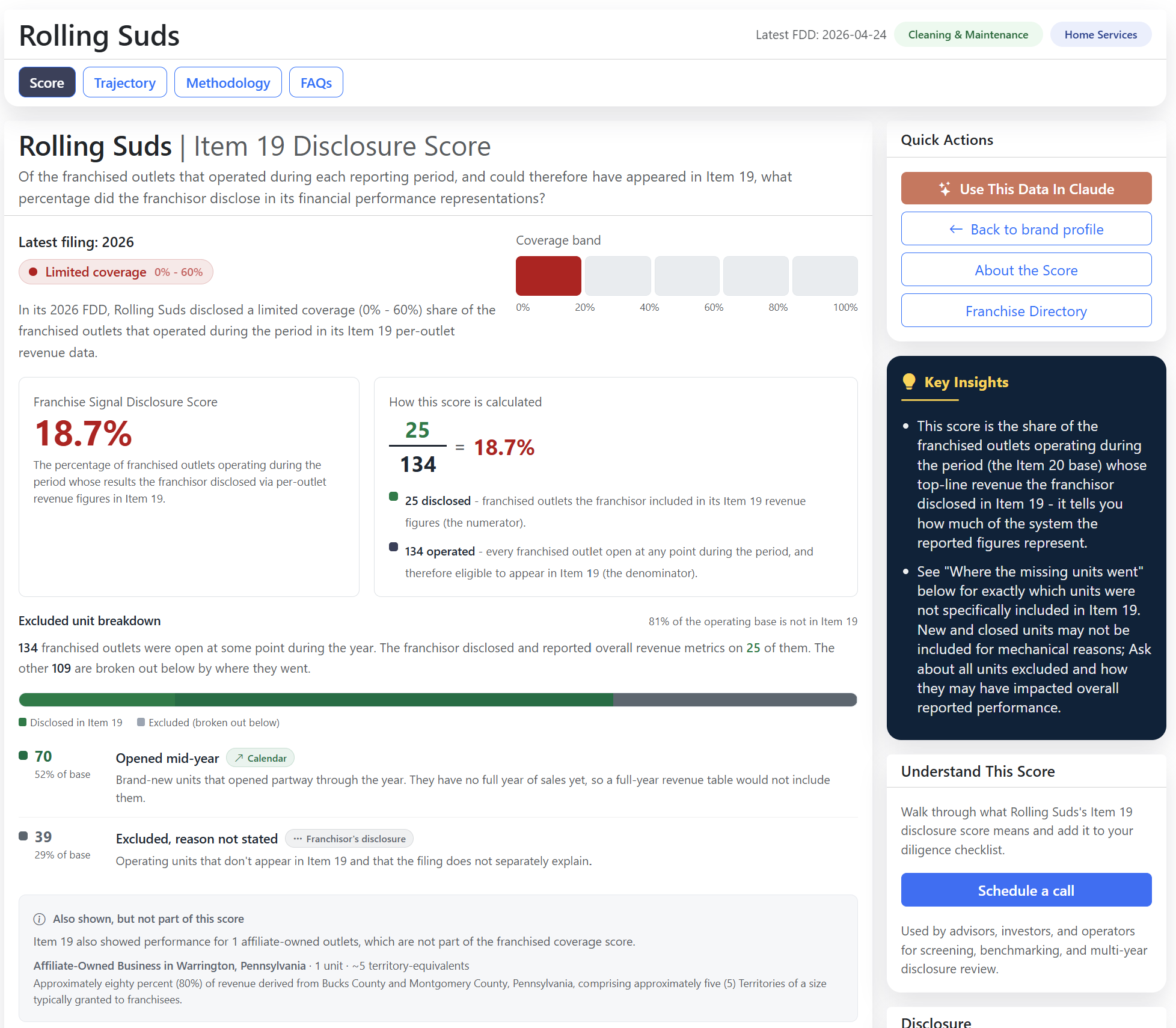This screenshot has width=1176, height=1028.
Task: Click the green marker beside 25 disclosed
Action: pyautogui.click(x=394, y=497)
